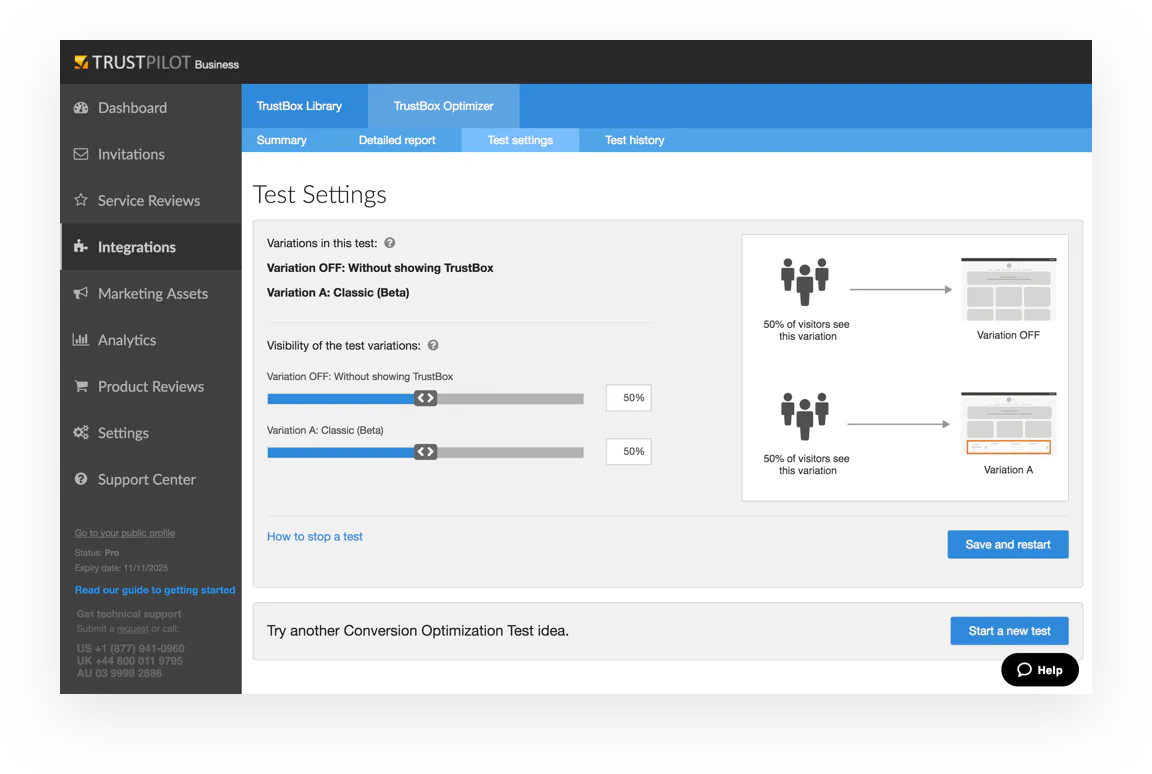This screenshot has height=774, width=1152.
Task: Open the How to stop a test link
Action: [314, 536]
